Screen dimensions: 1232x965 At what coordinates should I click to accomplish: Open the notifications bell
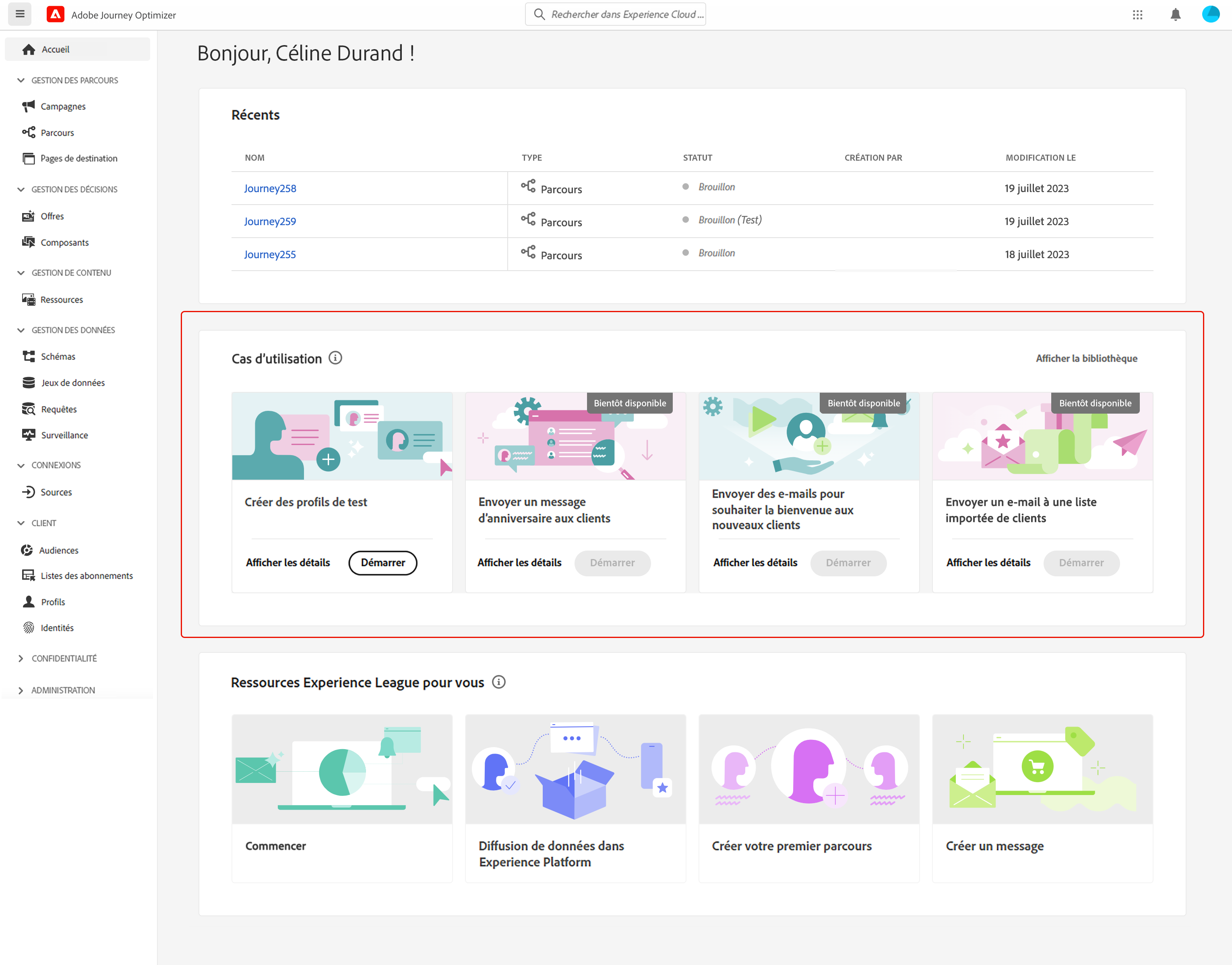[1175, 14]
